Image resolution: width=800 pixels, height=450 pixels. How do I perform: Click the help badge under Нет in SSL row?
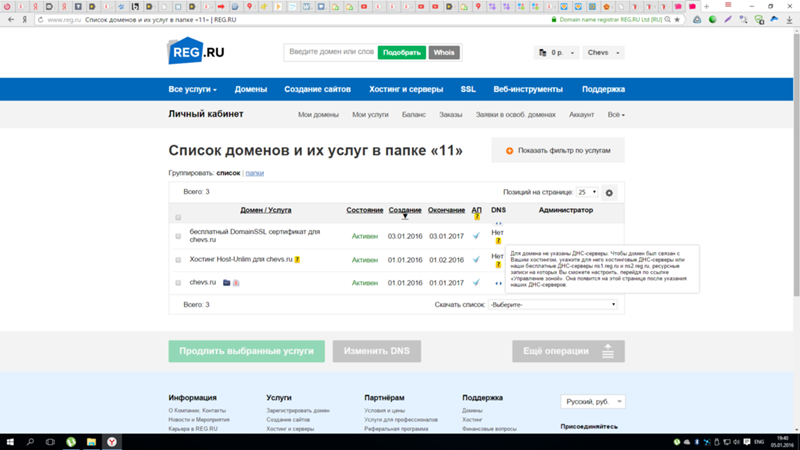coord(498,241)
